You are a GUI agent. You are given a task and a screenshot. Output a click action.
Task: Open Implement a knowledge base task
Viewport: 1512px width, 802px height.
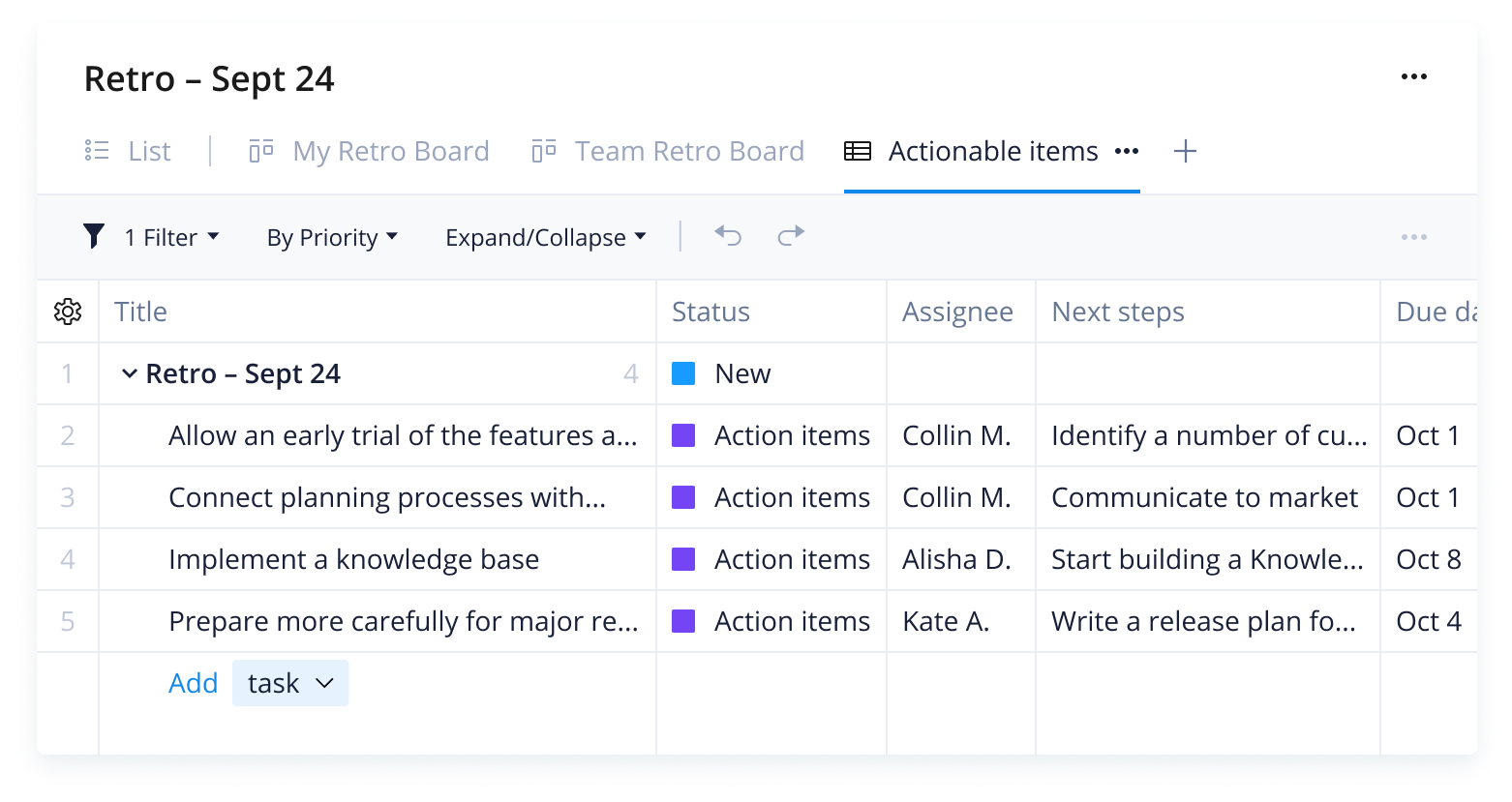(353, 559)
